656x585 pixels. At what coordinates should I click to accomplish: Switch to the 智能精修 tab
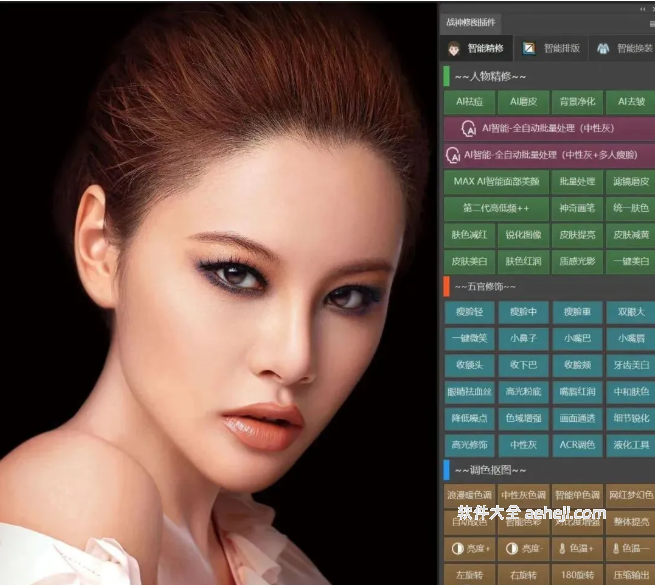point(477,48)
